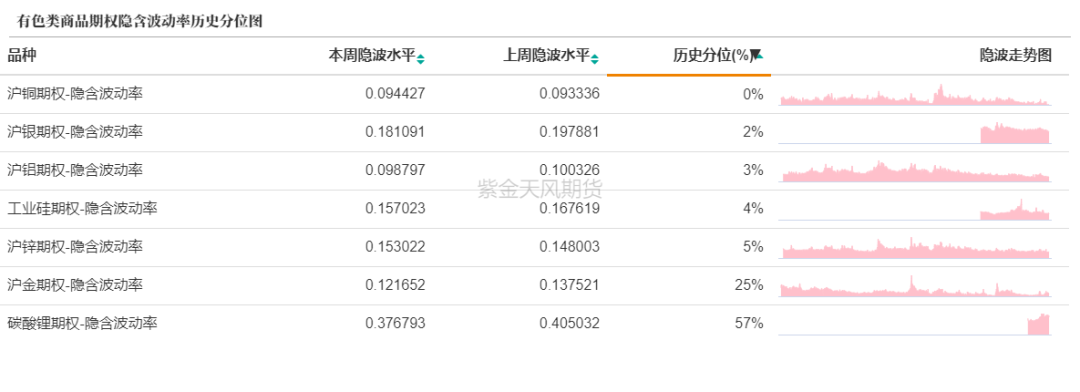This screenshot has width=1080, height=392.
Task: Click value 0.167619 for 工业硅
Action: (x=570, y=209)
